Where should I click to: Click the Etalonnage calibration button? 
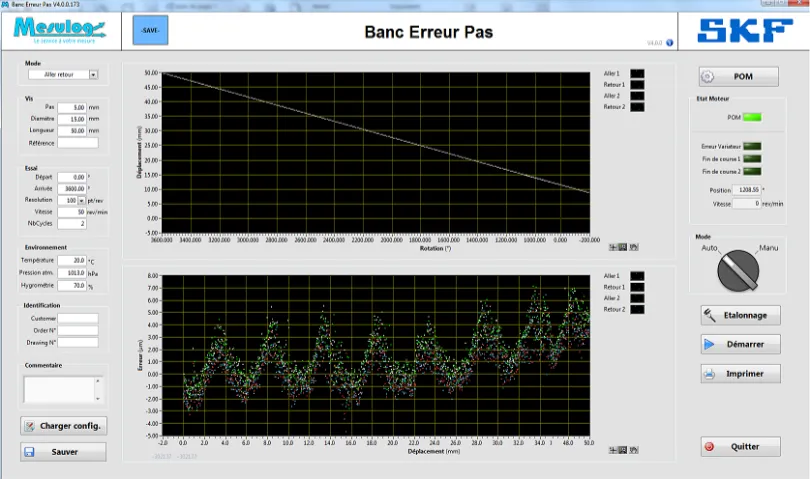pyautogui.click(x=740, y=315)
